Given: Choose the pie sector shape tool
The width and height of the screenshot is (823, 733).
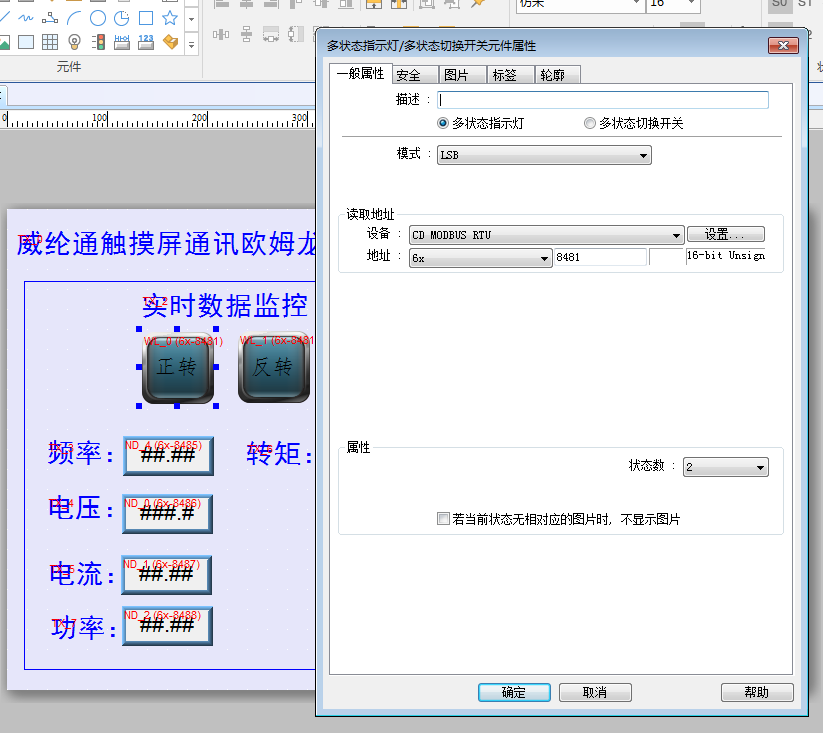Looking at the screenshot, I should tap(122, 18).
